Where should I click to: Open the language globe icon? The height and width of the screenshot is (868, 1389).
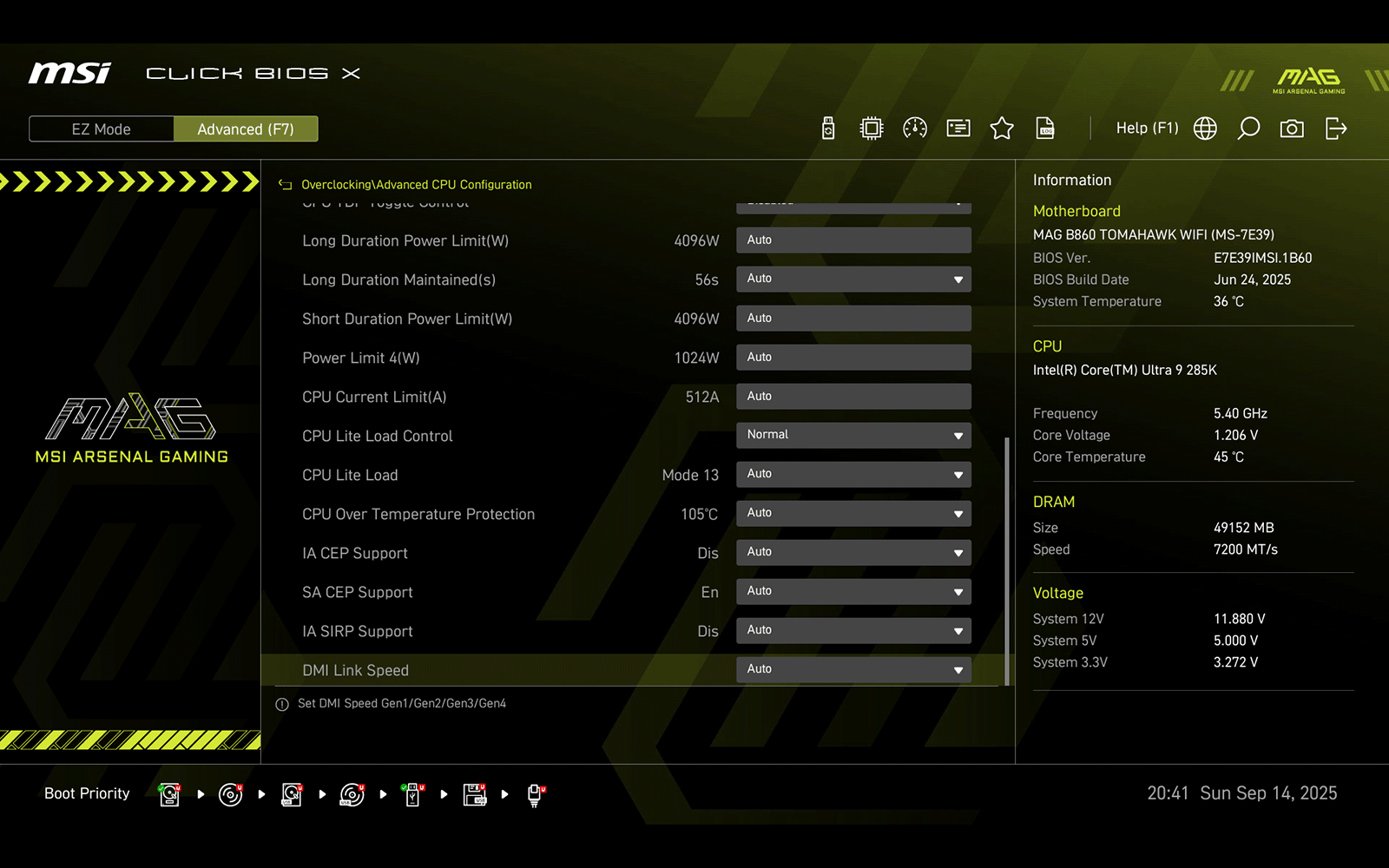[1205, 128]
